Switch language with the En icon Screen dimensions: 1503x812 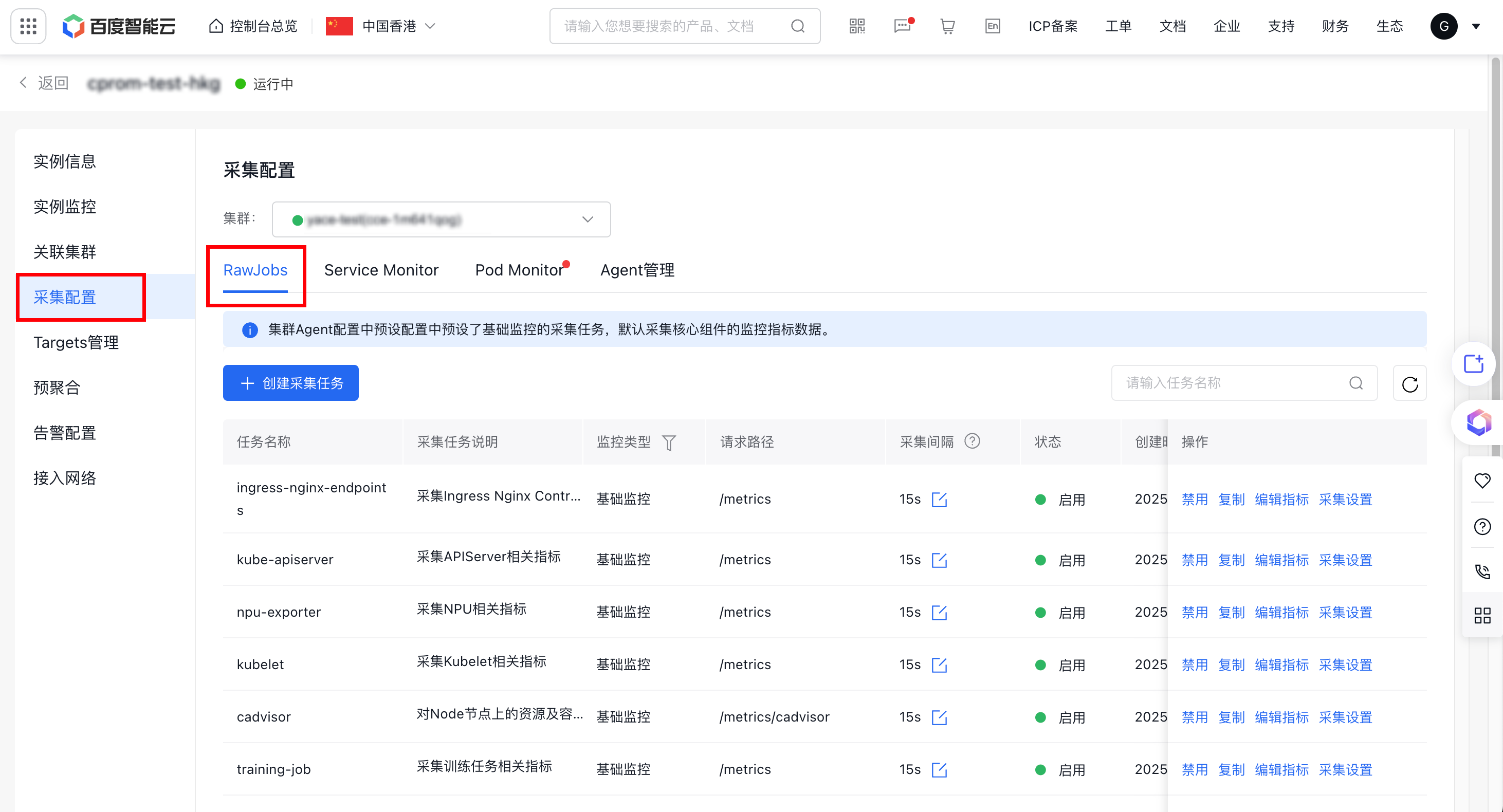click(x=993, y=26)
